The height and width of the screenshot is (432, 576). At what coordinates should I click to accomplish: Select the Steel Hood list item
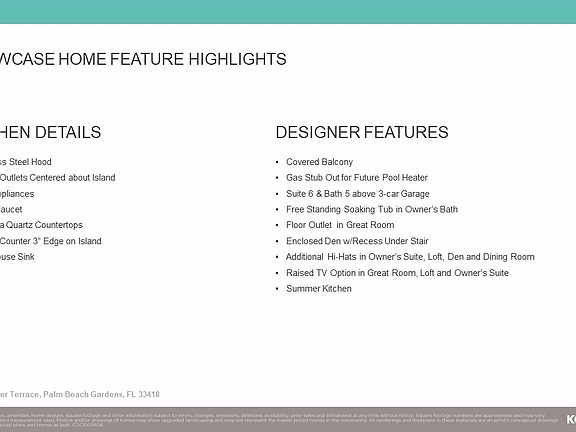(26, 162)
